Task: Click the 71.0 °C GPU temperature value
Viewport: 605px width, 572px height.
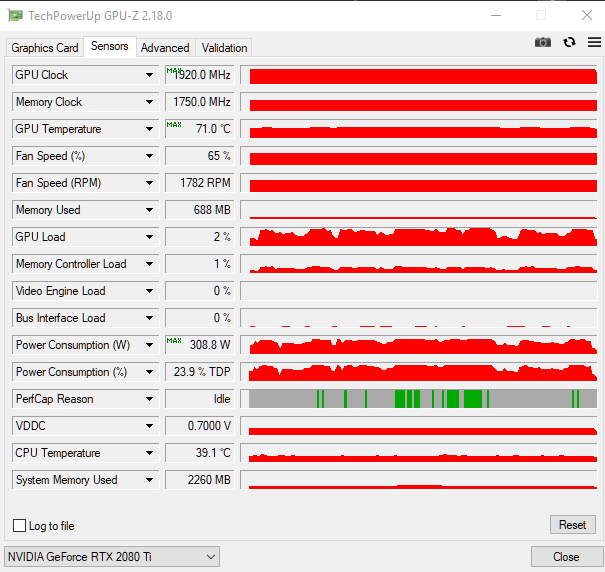Action: tap(200, 129)
